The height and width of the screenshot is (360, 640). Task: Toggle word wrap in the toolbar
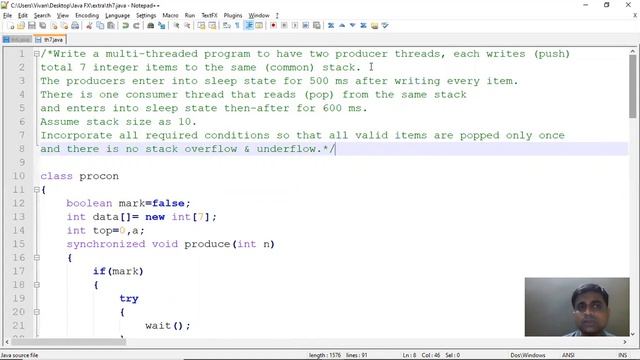click(227, 26)
